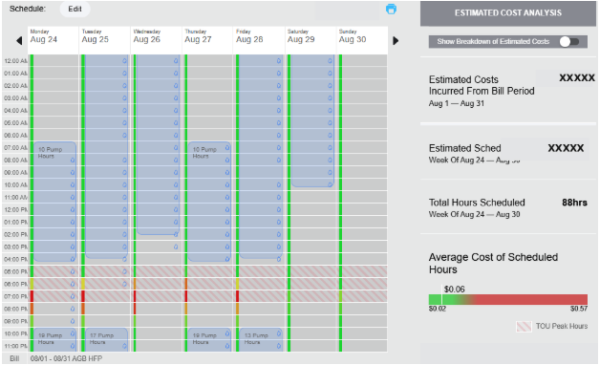Click circular icon in Thursday 07:00 AM slot
The width and height of the screenshot is (600, 365).
pos(227,148)
